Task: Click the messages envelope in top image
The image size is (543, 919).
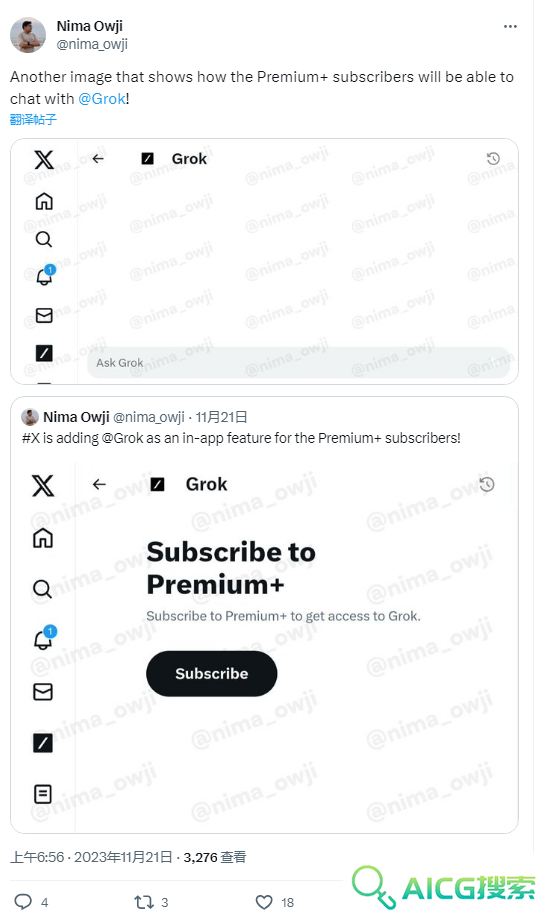Action: [x=44, y=315]
